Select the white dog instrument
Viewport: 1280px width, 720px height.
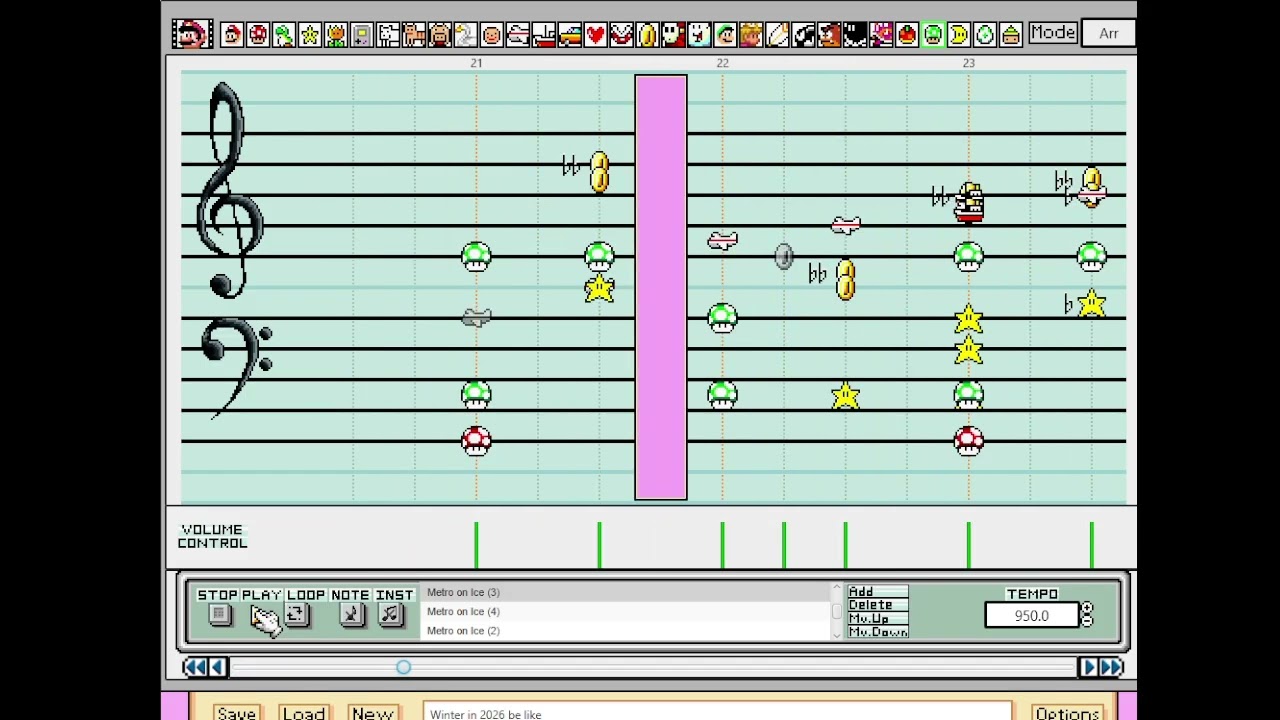click(388, 34)
